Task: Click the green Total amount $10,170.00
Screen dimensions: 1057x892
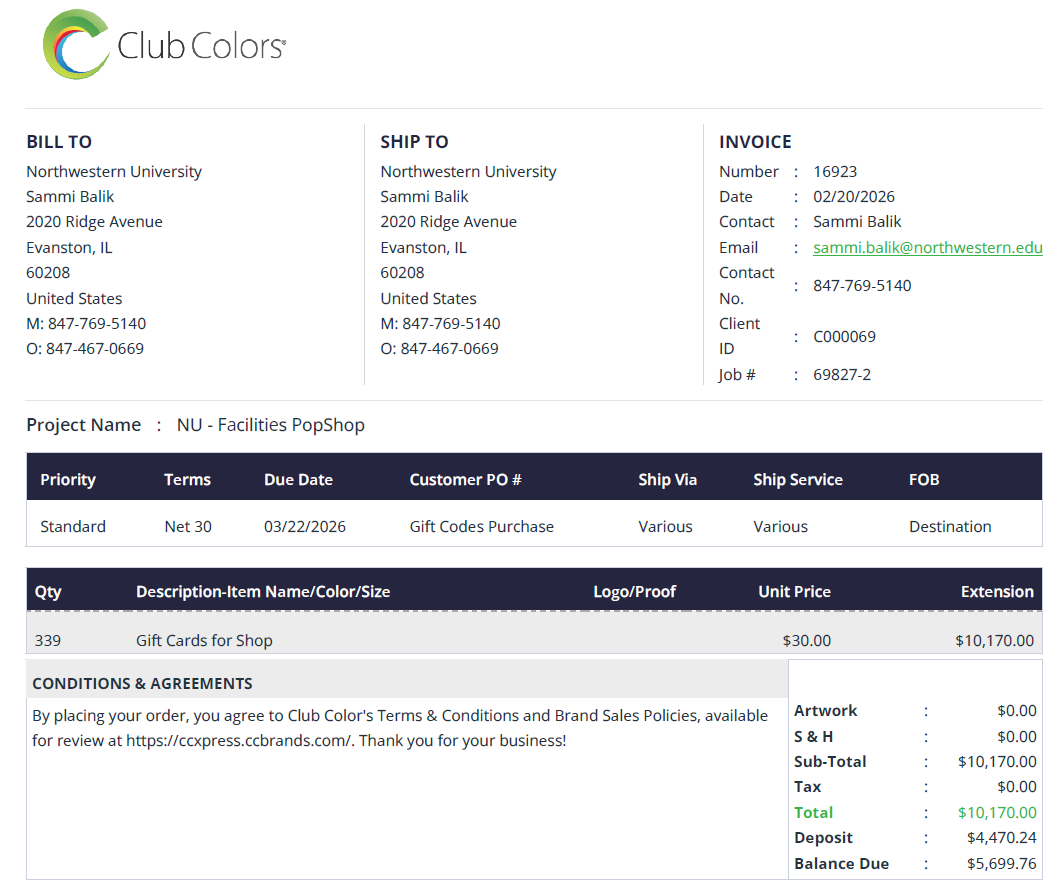Action: 997,812
